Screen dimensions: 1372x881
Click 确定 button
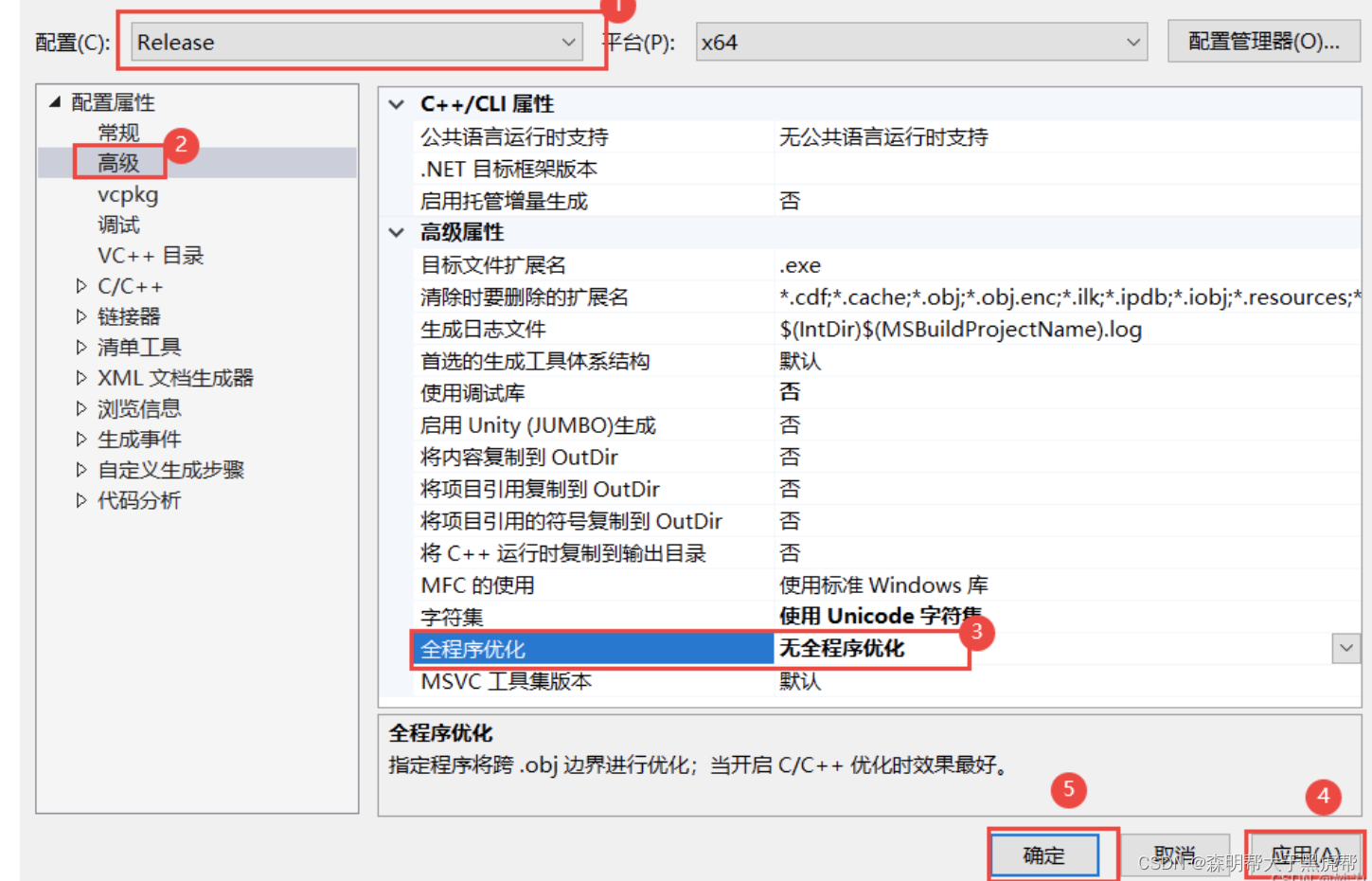tap(1044, 855)
